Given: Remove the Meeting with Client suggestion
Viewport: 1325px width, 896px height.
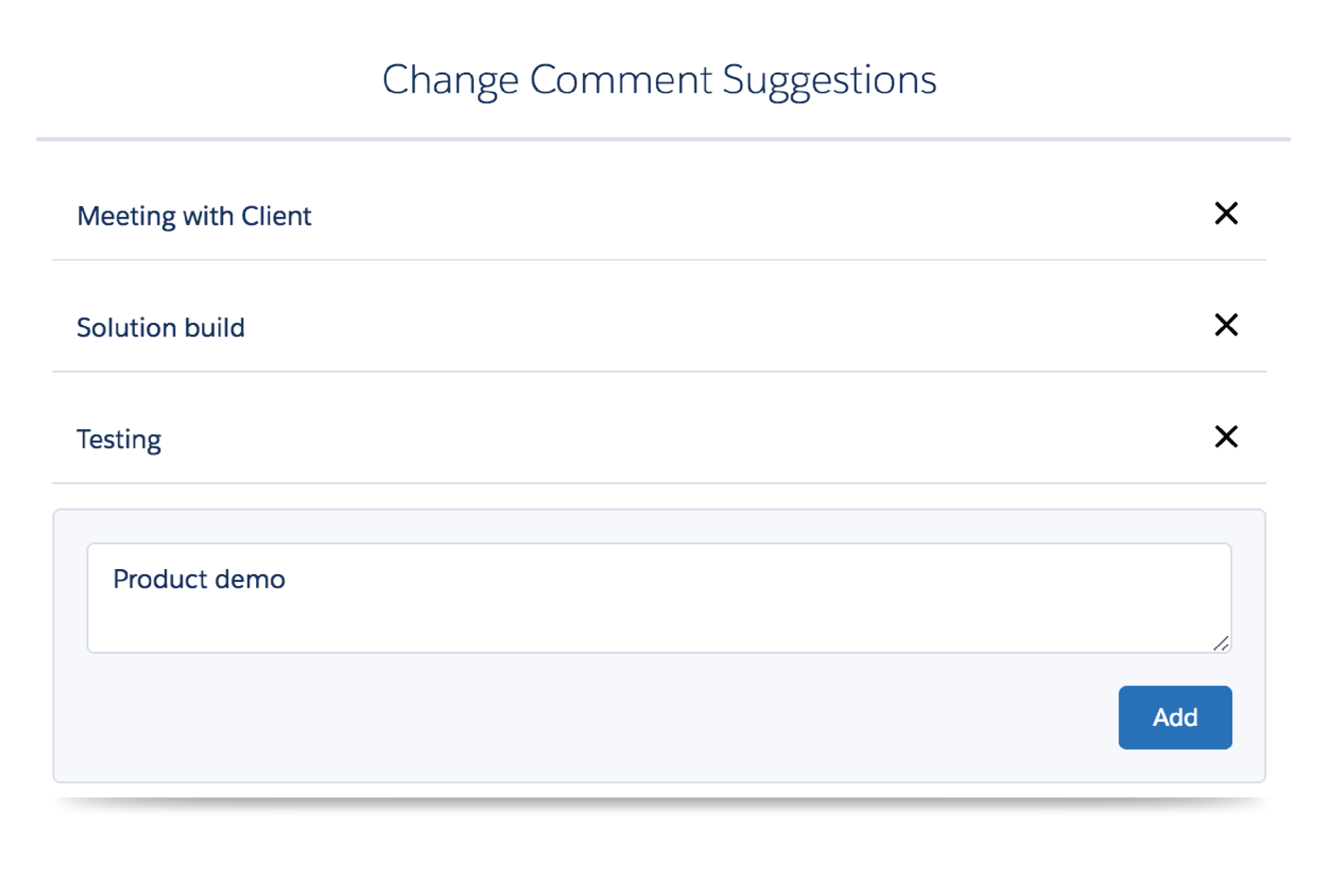Looking at the screenshot, I should point(1226,214).
